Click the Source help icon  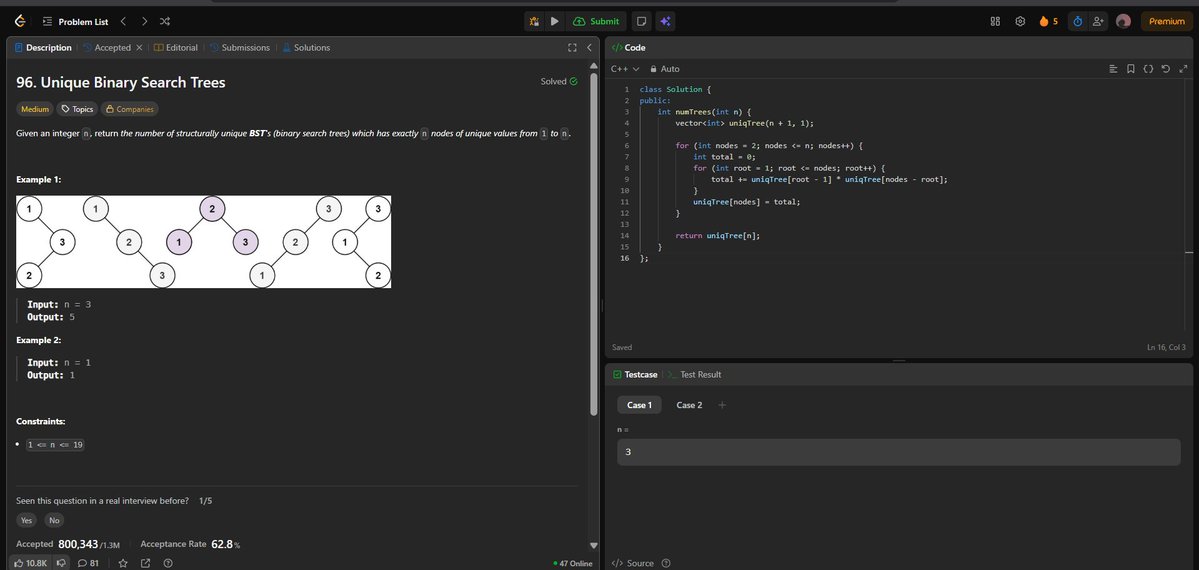pyautogui.click(x=666, y=563)
